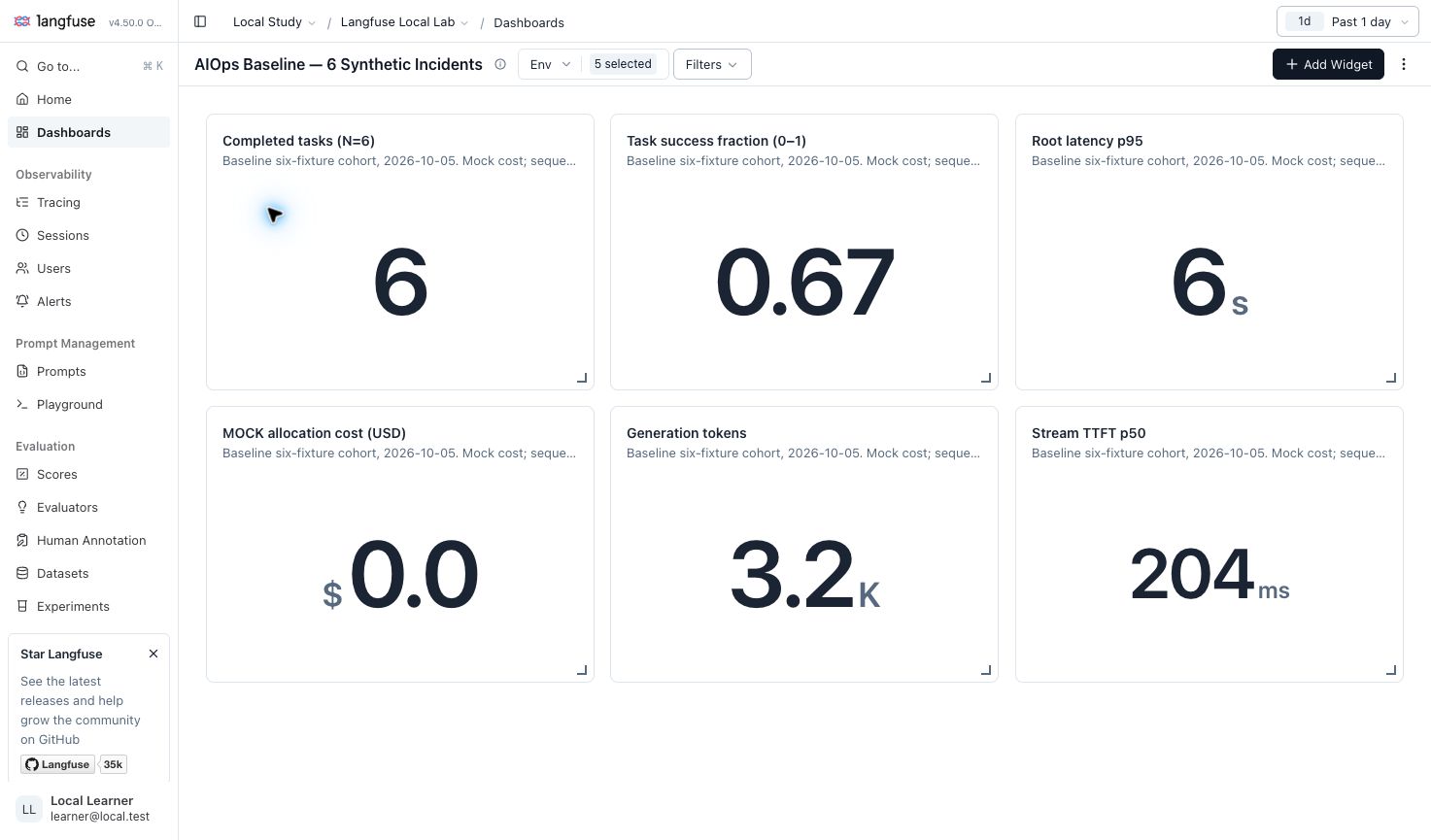1431x840 pixels.
Task: Click the Add Widget button
Action: coord(1328,64)
